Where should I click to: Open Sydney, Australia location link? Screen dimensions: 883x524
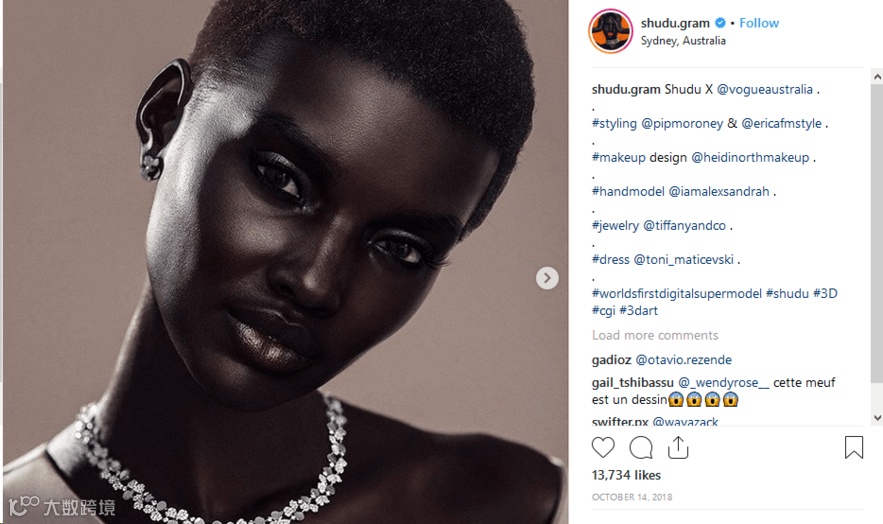click(x=683, y=41)
